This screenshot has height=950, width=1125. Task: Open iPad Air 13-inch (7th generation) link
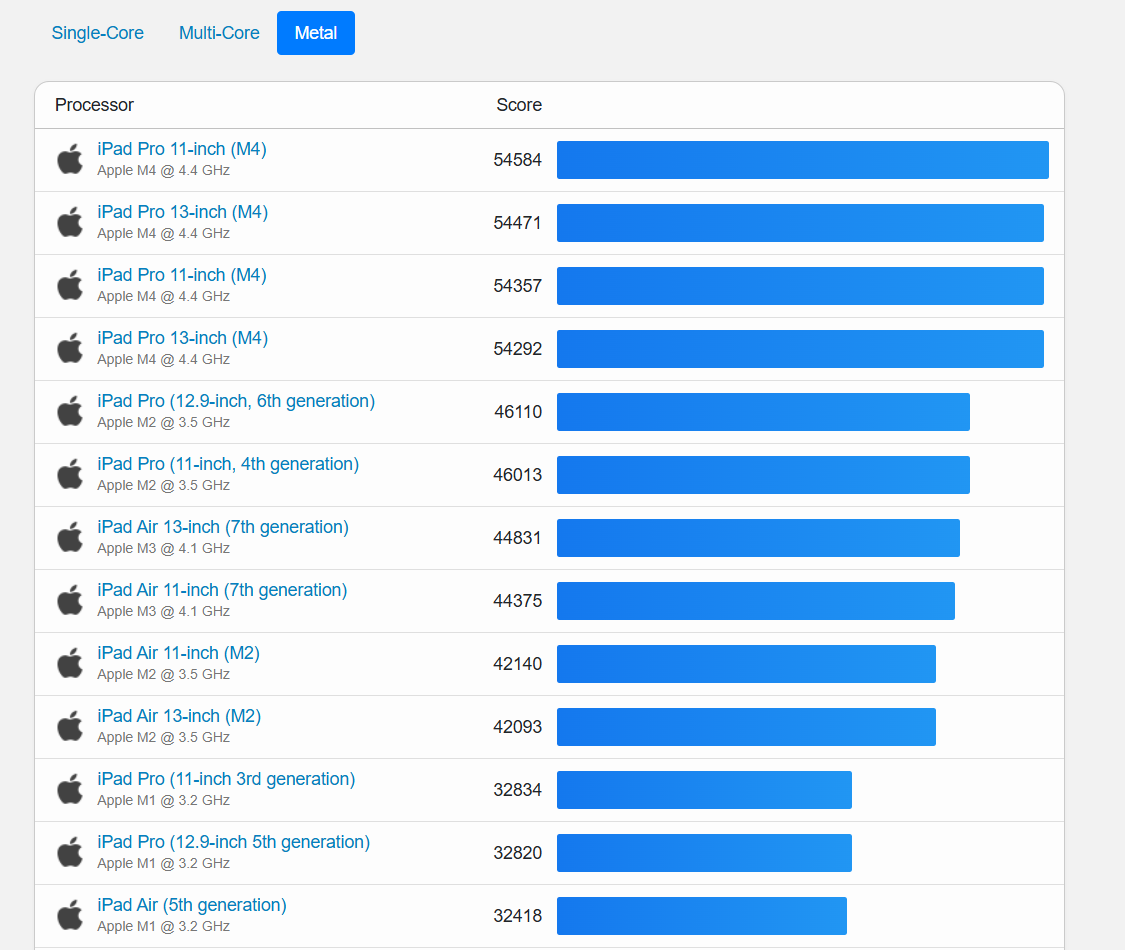coord(222,527)
